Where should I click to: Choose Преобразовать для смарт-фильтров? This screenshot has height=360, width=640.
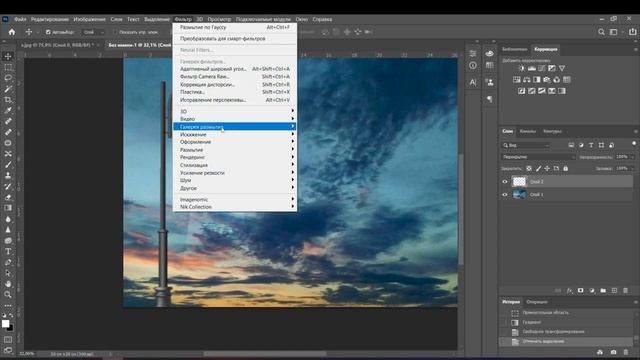(235, 38)
